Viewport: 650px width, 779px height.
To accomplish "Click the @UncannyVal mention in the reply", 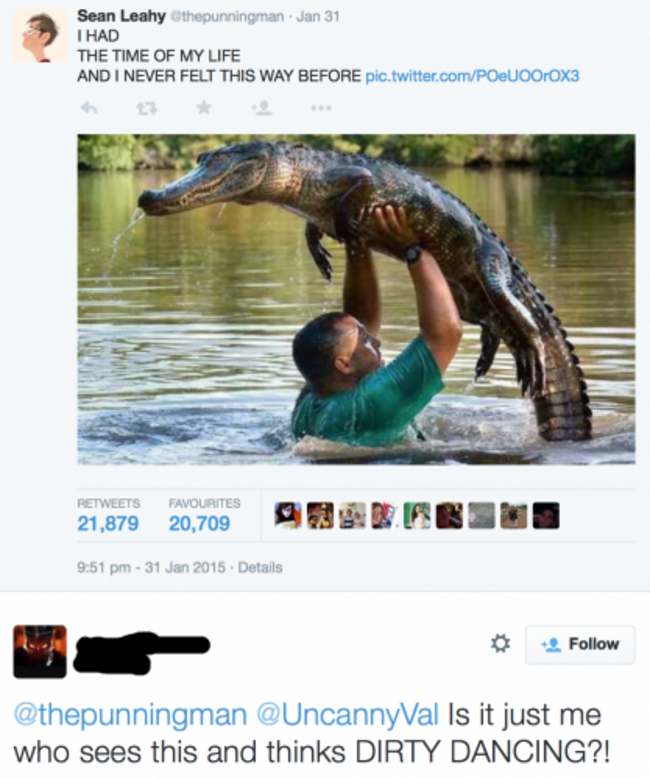I will 347,715.
